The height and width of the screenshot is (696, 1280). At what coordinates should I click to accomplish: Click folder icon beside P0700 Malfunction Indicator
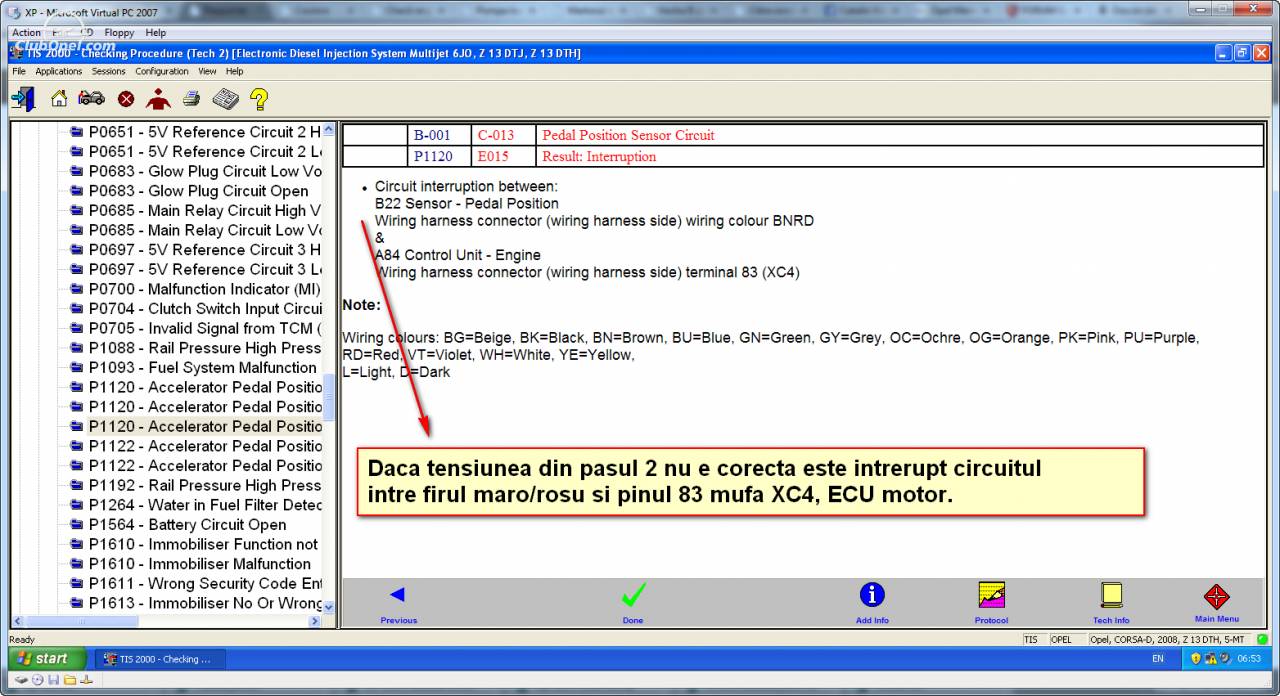click(x=77, y=289)
